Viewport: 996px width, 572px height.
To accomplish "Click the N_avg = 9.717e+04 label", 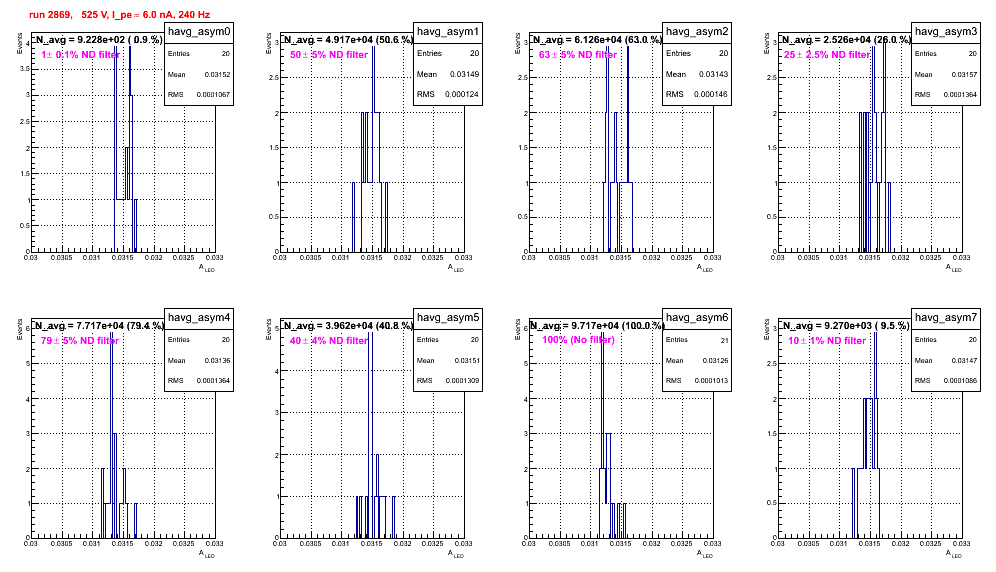I will pos(597,325).
